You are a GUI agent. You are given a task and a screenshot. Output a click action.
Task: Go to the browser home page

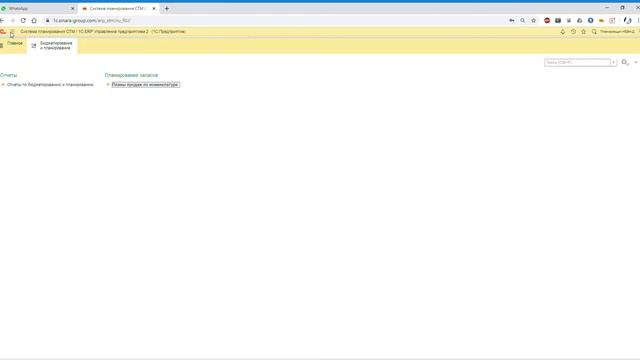click(34, 20)
